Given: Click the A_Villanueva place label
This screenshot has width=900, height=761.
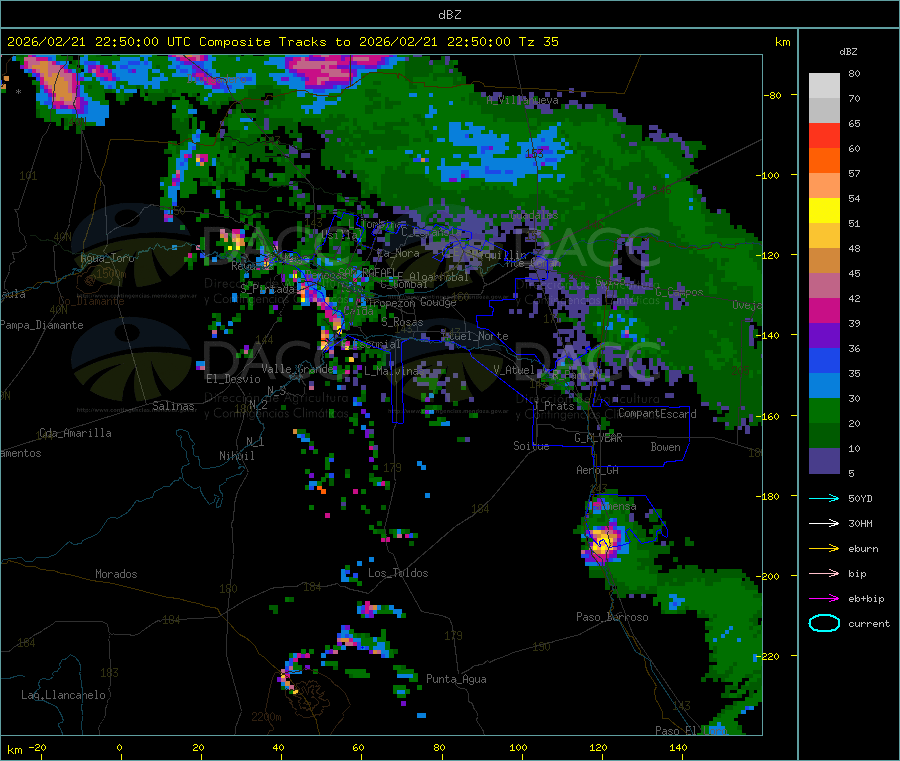Looking at the screenshot, I should tap(522, 100).
